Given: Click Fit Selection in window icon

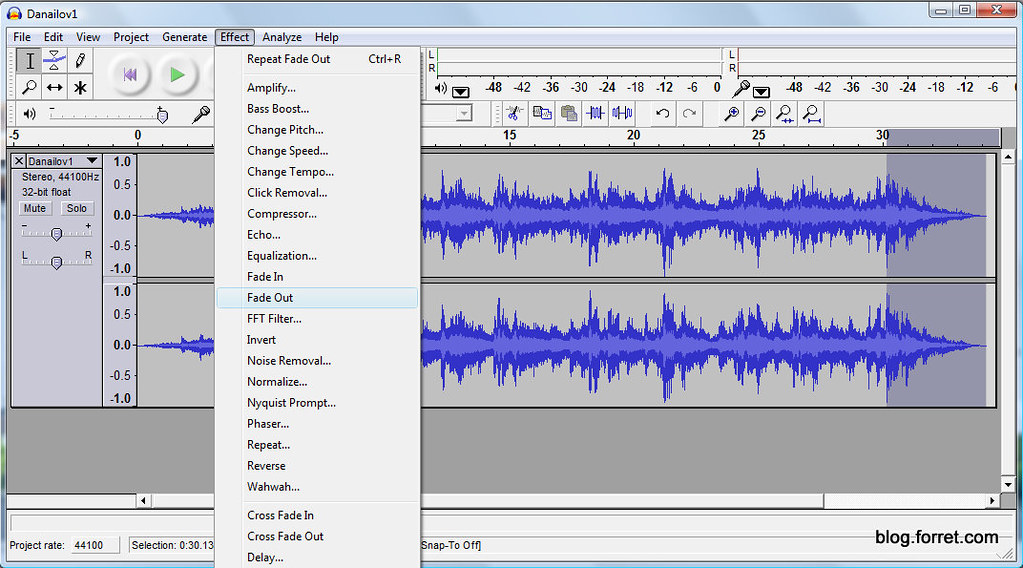Looking at the screenshot, I should tap(785, 113).
